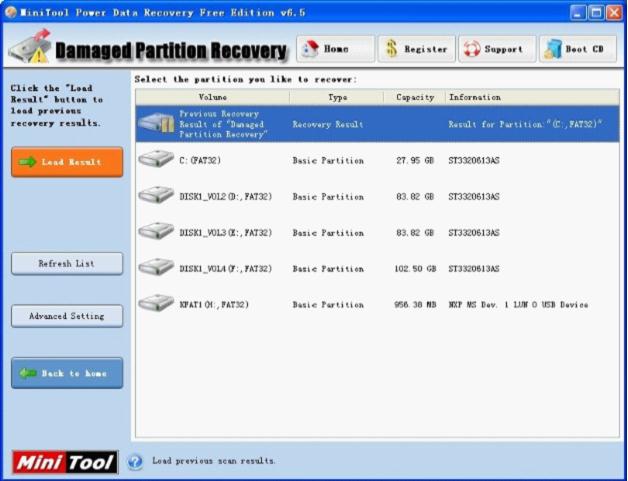Open the Home toolbar button
The width and height of the screenshot is (628, 481).
[x=336, y=49]
